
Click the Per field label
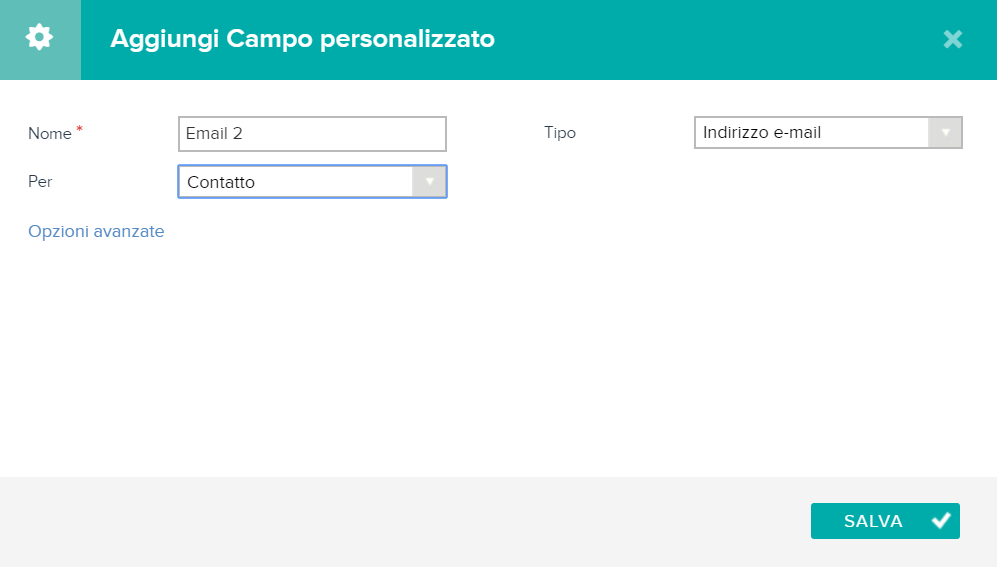[x=40, y=182]
